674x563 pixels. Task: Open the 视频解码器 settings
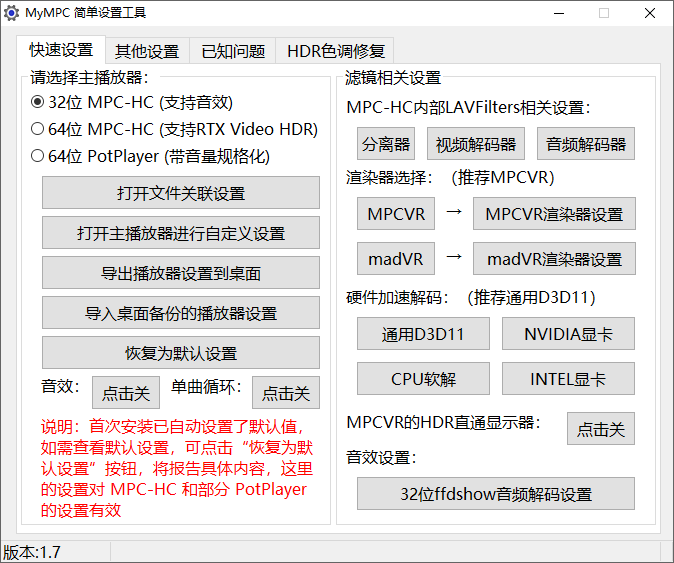pyautogui.click(x=475, y=144)
